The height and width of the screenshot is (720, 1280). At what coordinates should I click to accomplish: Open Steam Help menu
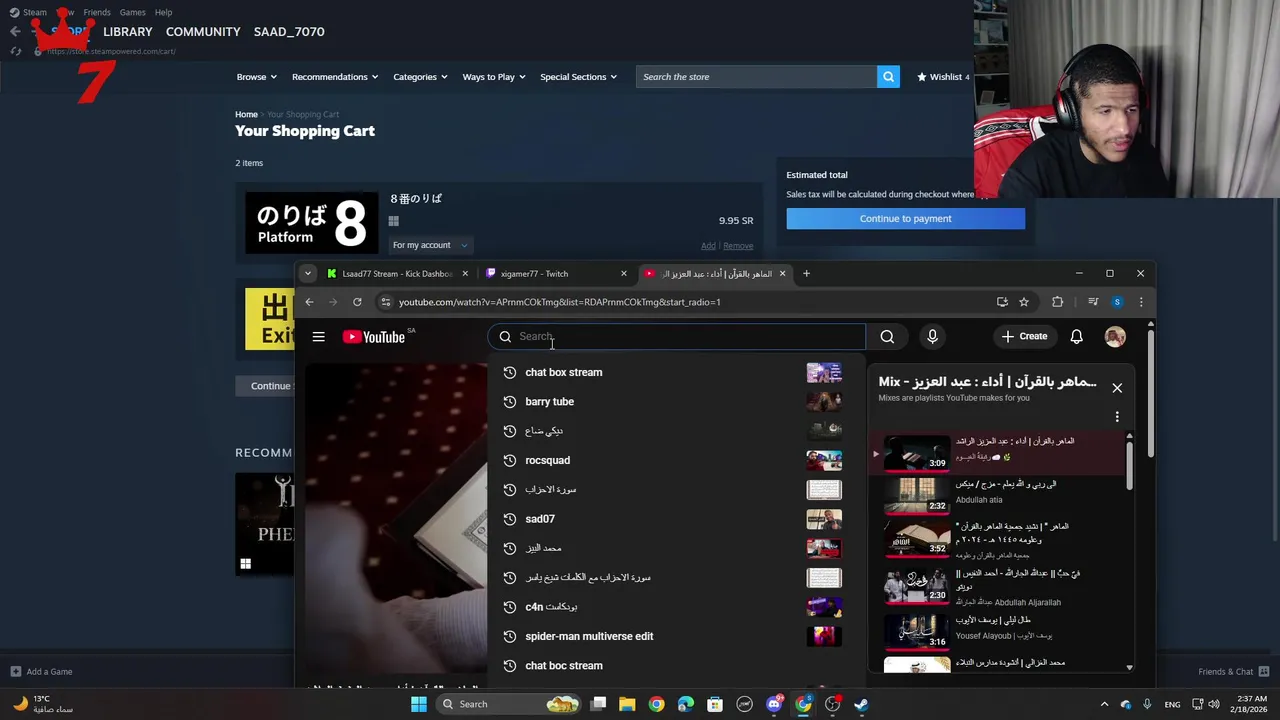163,12
